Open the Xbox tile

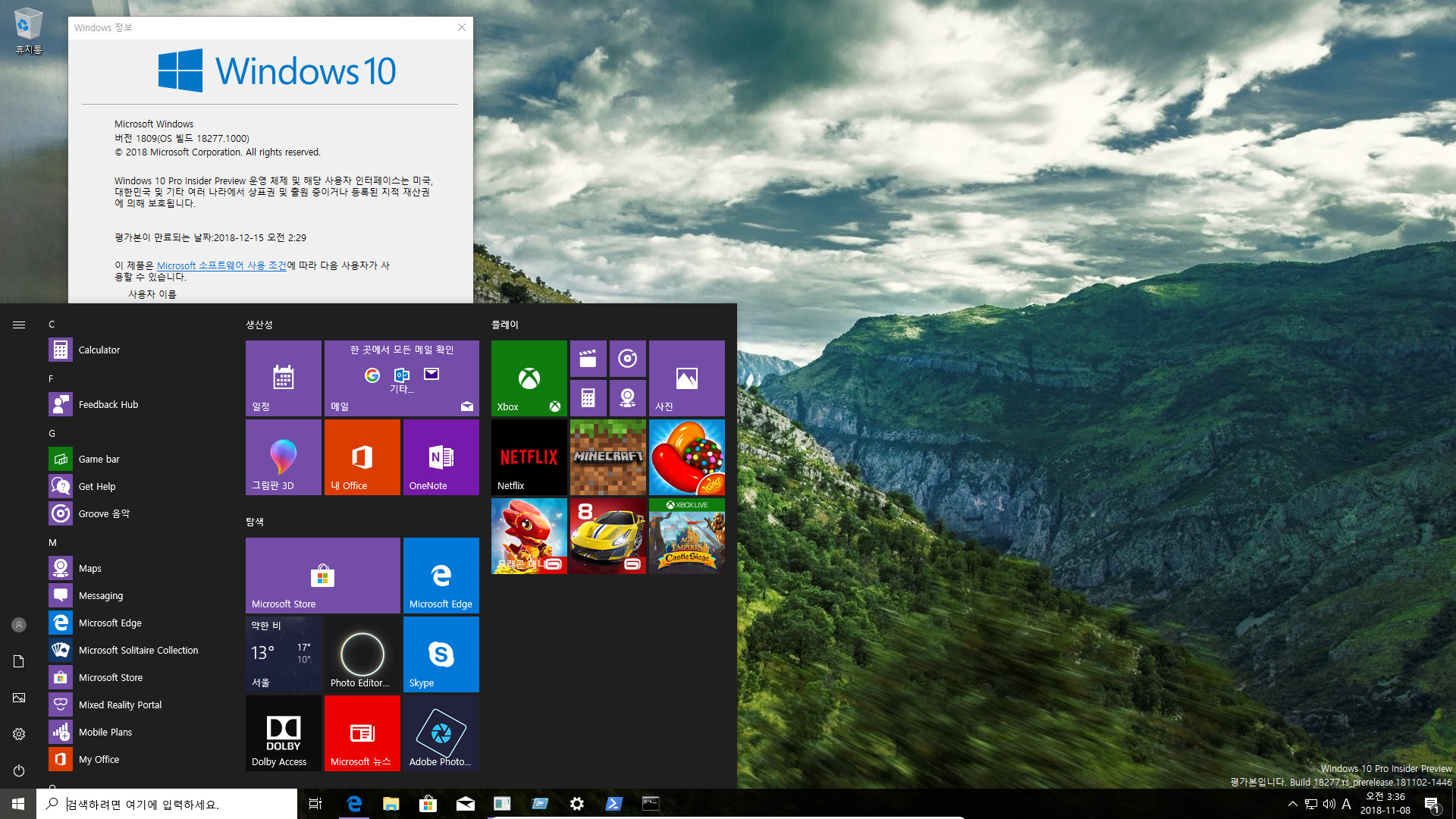click(529, 378)
